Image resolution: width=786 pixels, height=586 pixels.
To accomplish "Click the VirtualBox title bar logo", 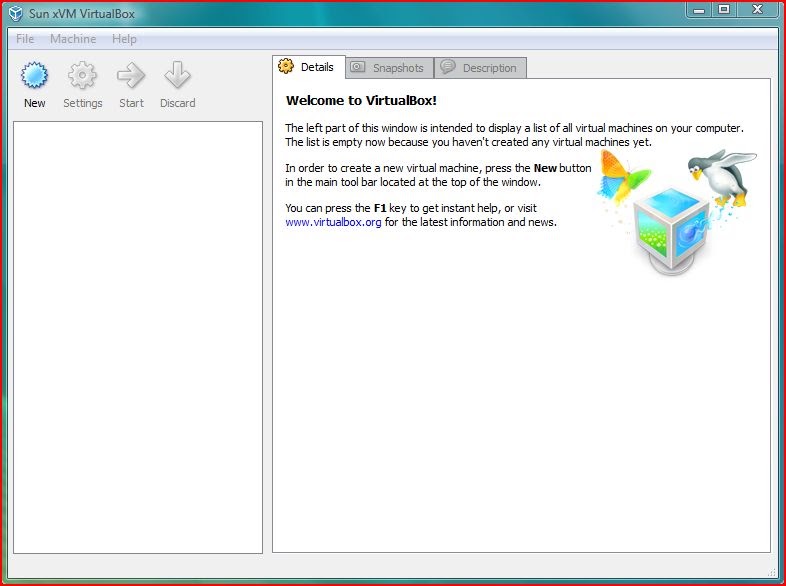I will pos(16,14).
